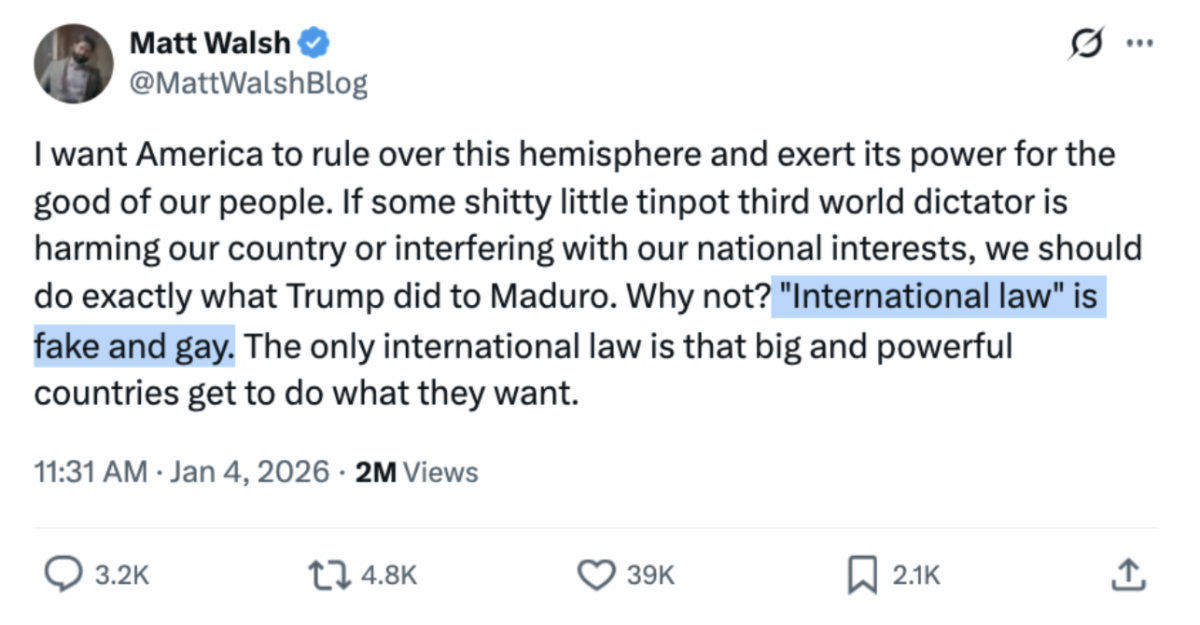Open the Matt Walsh display name link

tap(210, 43)
